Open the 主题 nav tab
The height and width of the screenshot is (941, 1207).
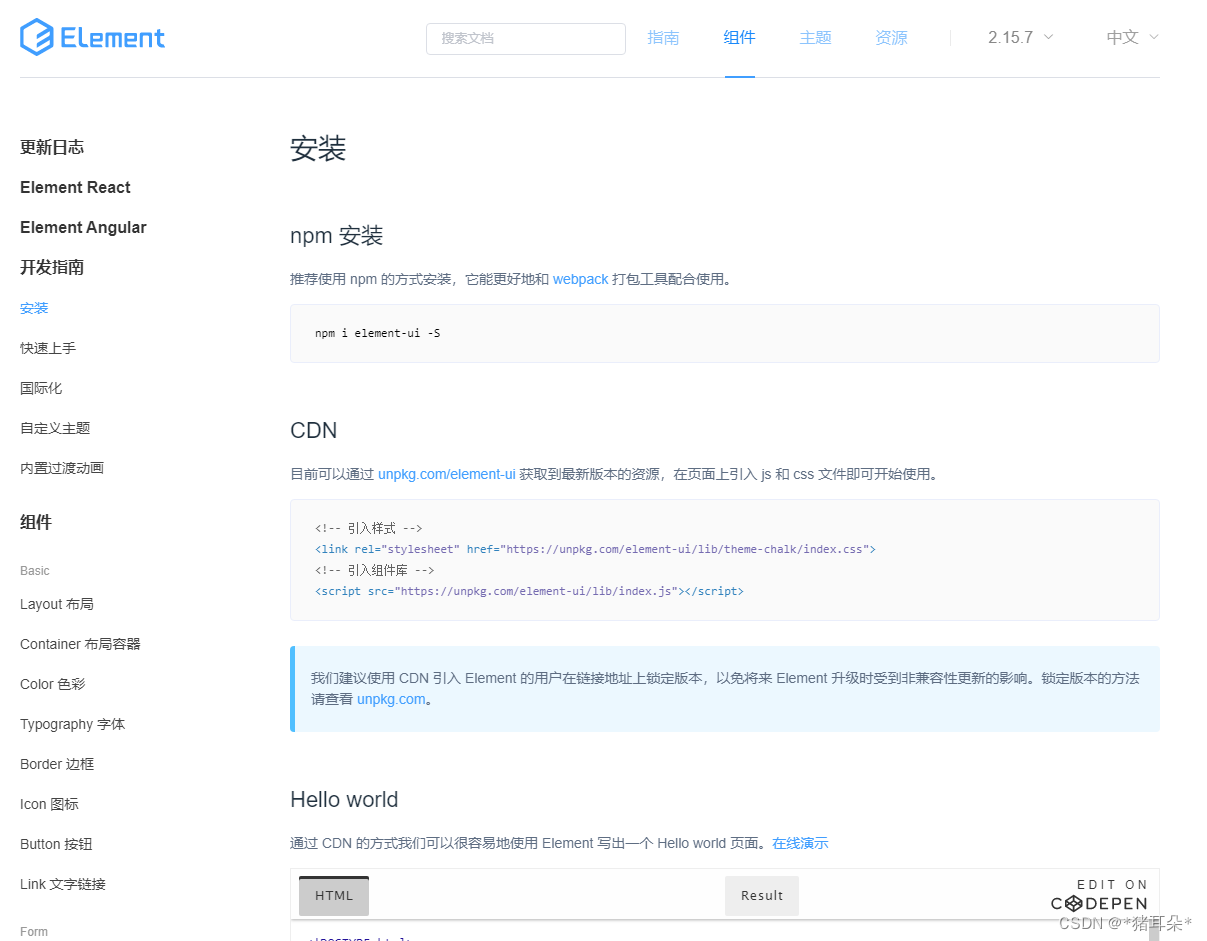tap(815, 38)
